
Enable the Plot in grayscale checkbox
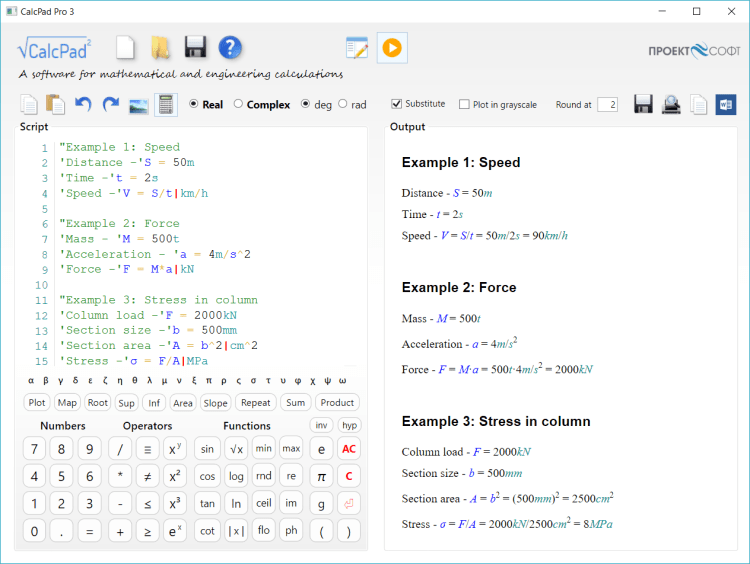[x=464, y=104]
